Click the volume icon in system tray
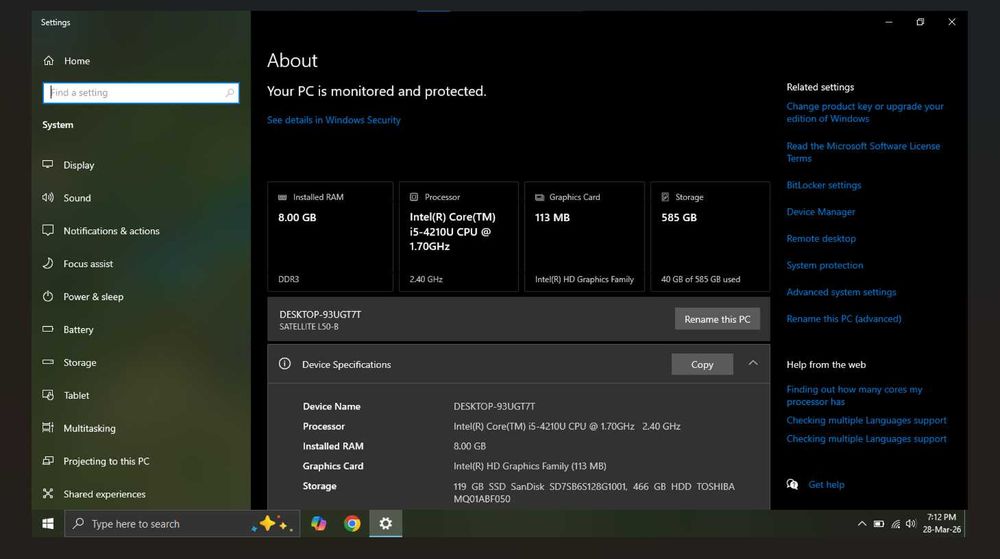1000x559 pixels. pos(911,524)
